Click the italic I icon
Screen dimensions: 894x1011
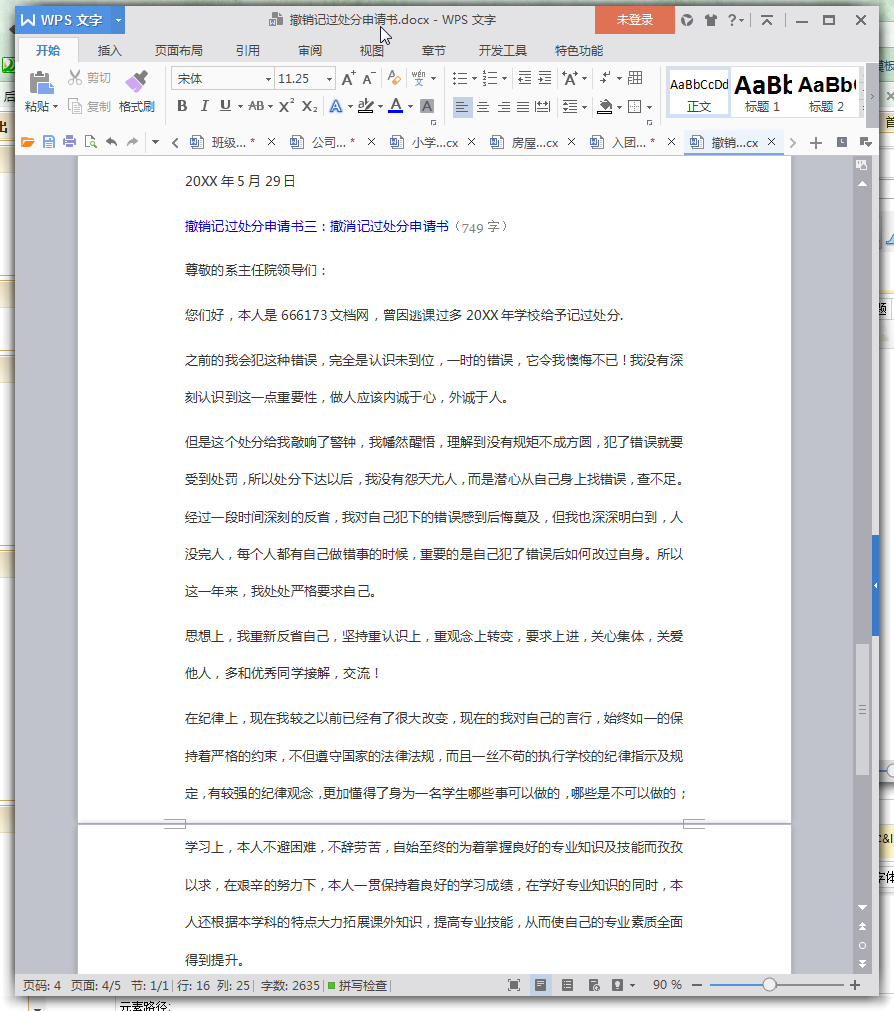click(x=204, y=106)
